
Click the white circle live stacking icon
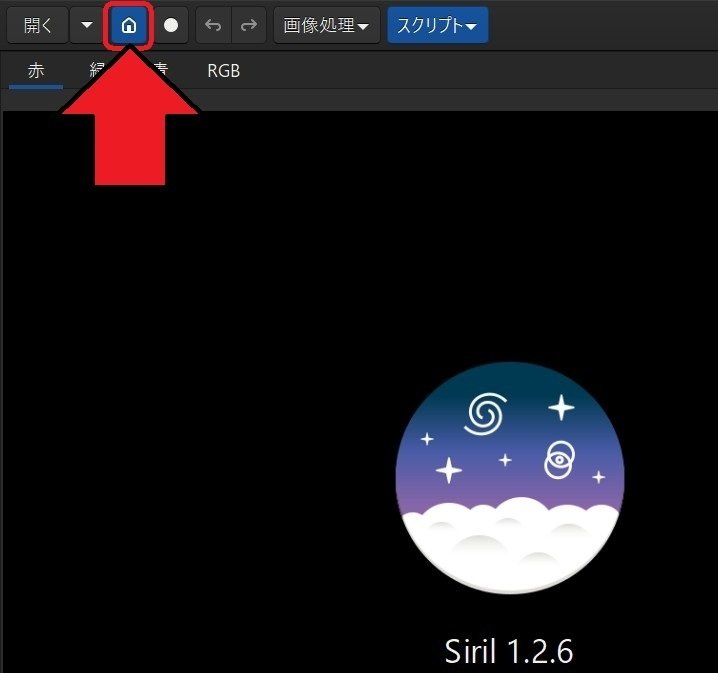pyautogui.click(x=171, y=25)
